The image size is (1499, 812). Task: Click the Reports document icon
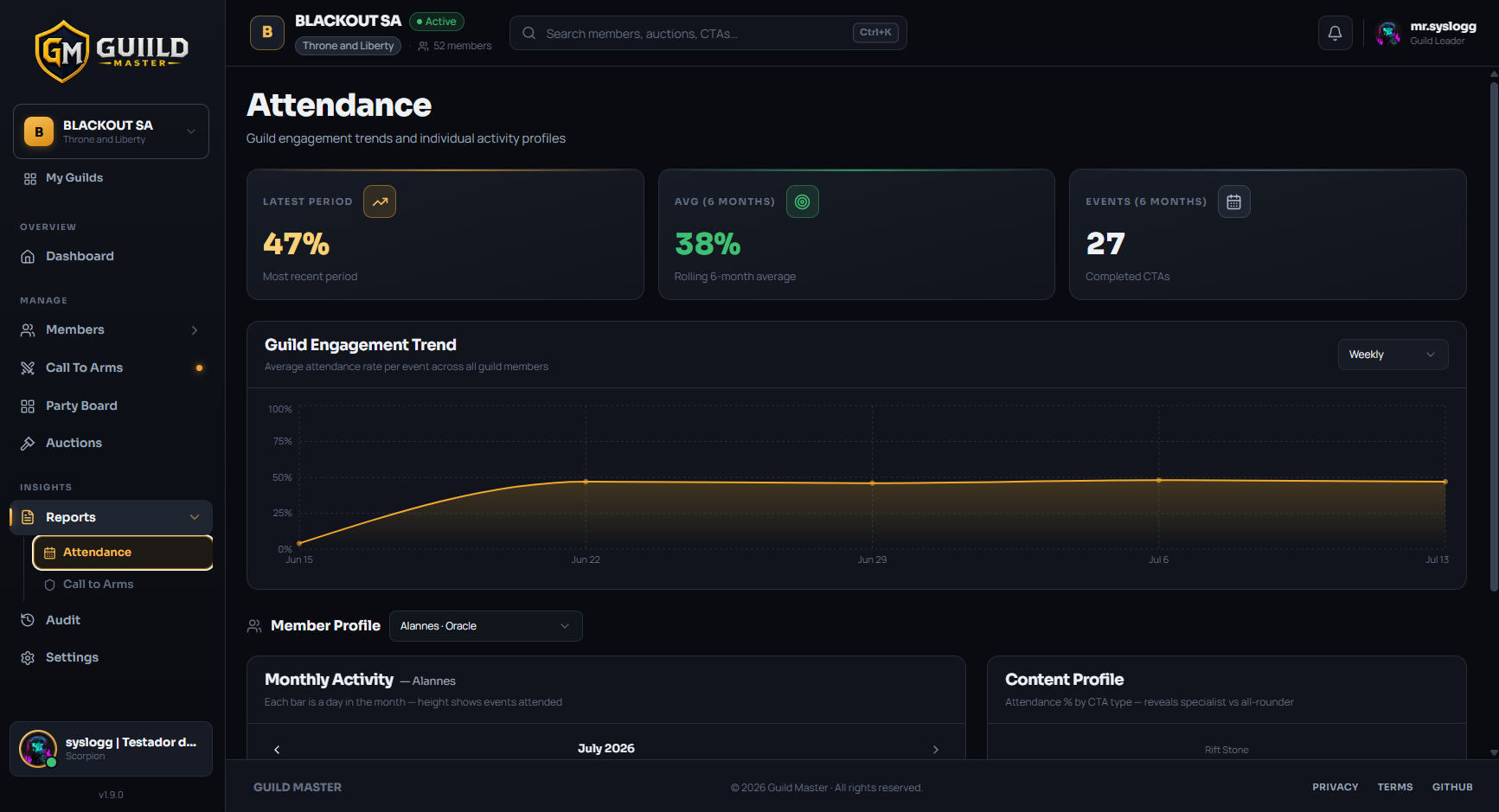click(28, 517)
